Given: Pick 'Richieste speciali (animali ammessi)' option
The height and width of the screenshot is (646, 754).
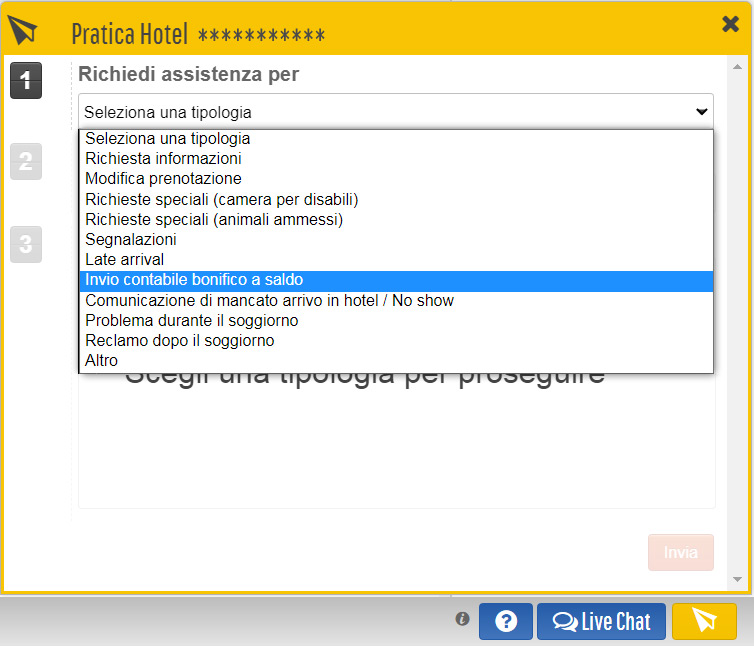Looking at the screenshot, I should click(214, 219).
